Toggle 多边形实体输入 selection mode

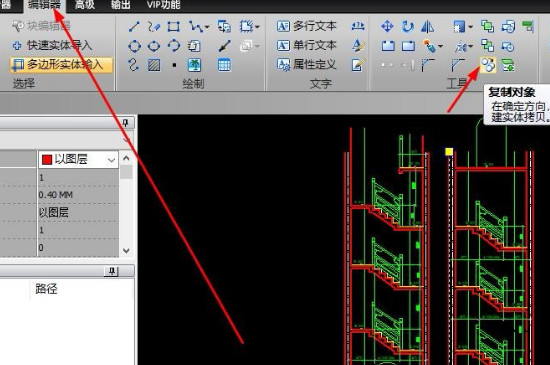pos(61,65)
